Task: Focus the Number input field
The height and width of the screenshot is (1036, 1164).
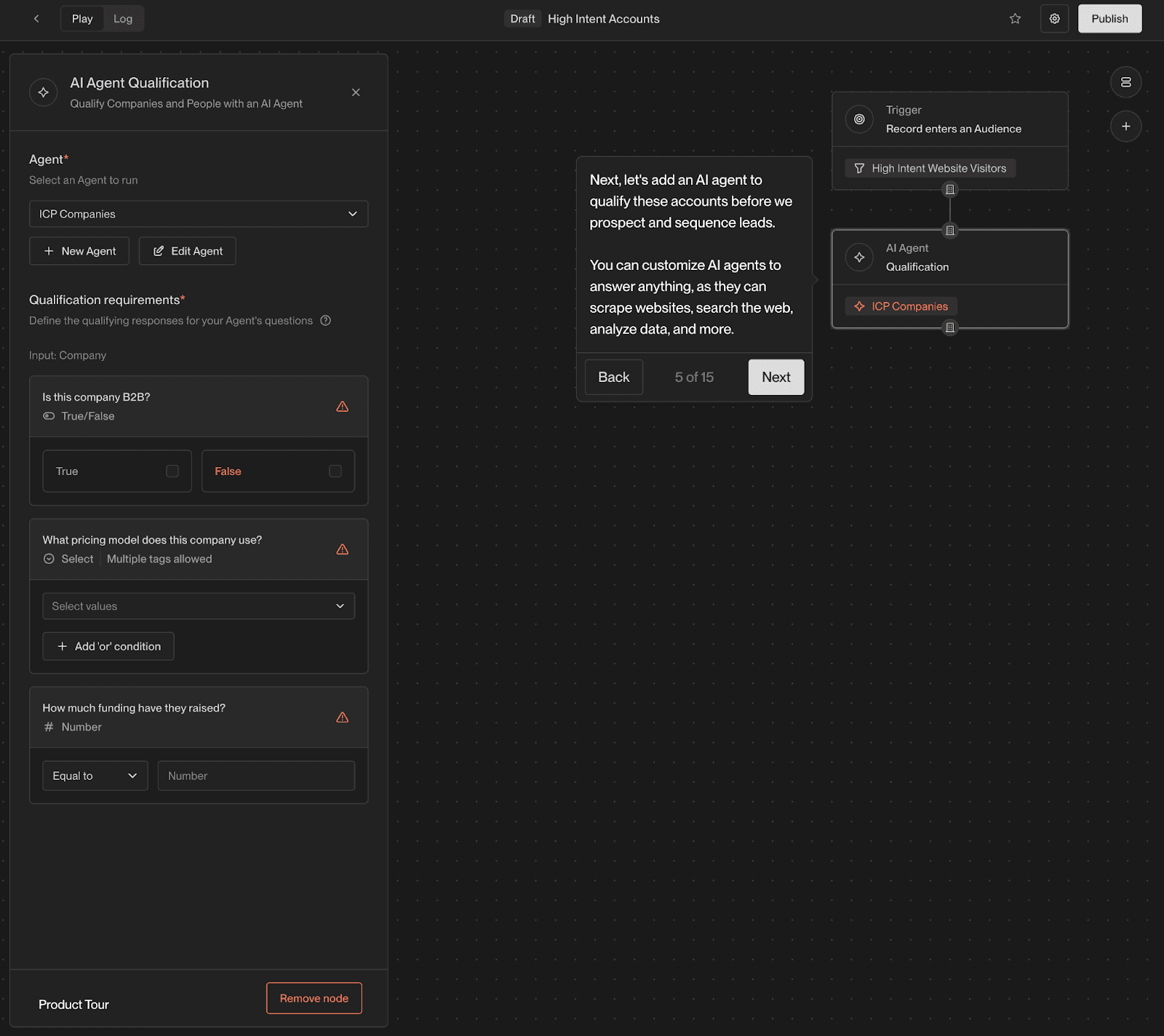Action: pos(256,776)
